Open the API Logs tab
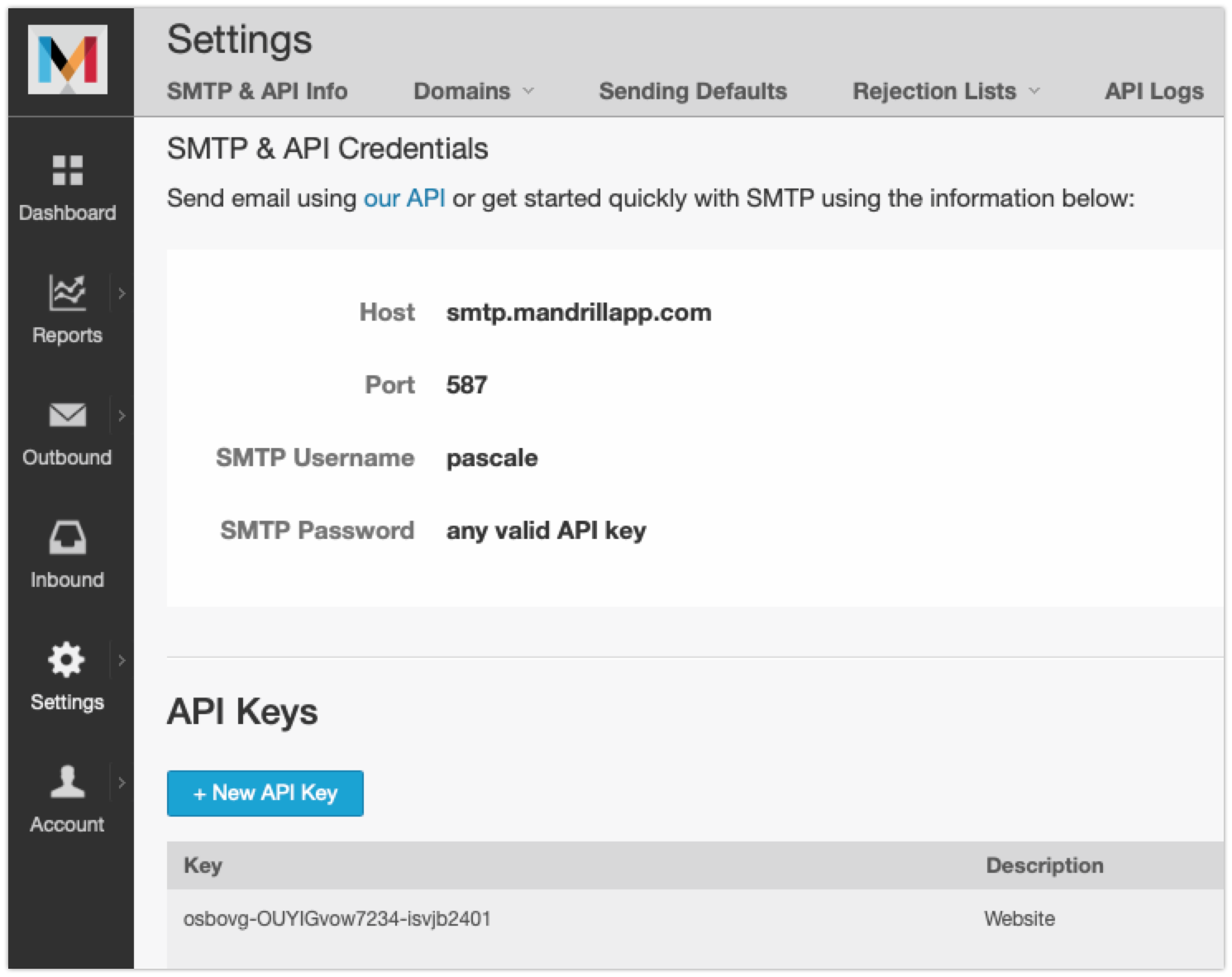 click(1154, 91)
